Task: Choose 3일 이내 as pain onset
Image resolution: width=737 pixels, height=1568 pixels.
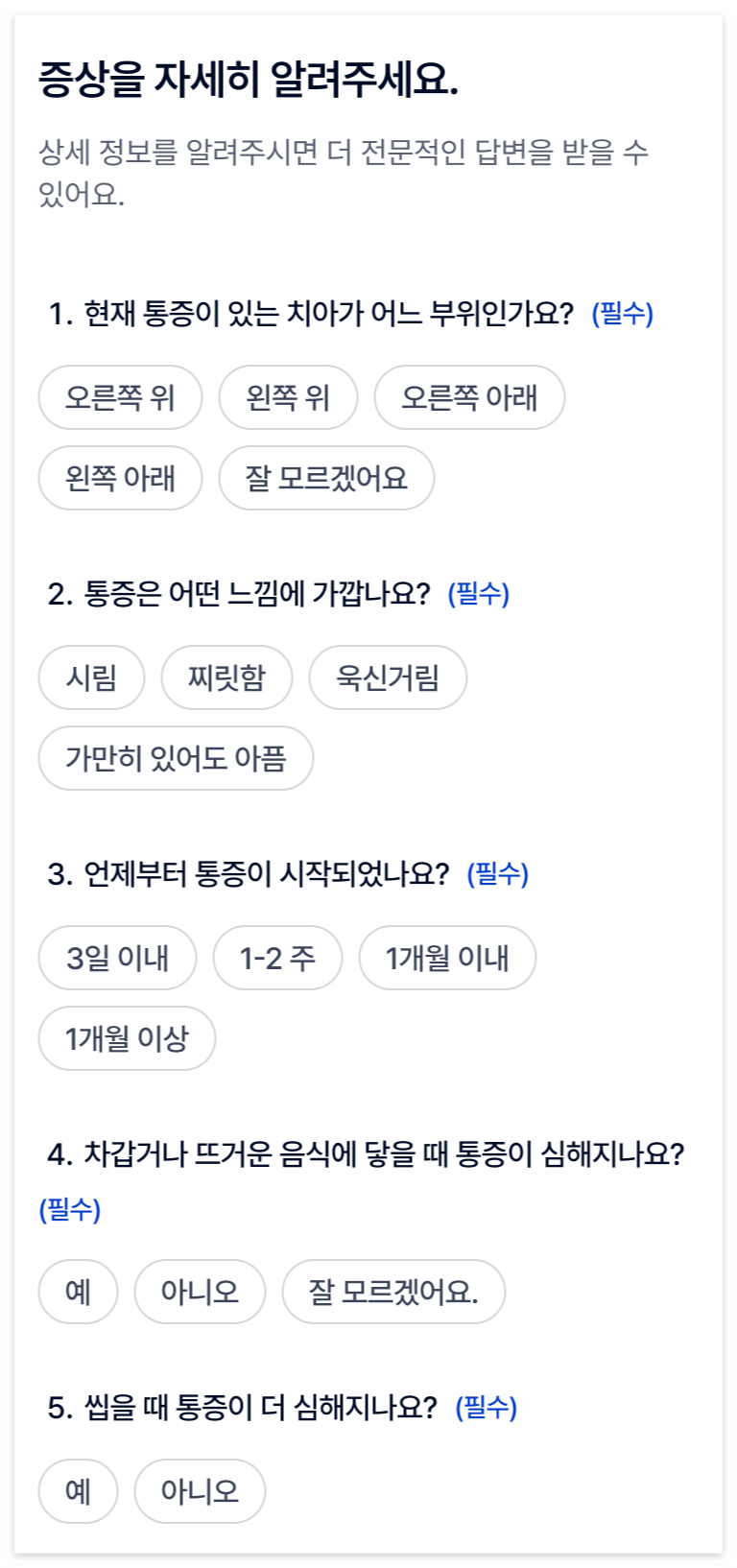Action: [x=117, y=958]
